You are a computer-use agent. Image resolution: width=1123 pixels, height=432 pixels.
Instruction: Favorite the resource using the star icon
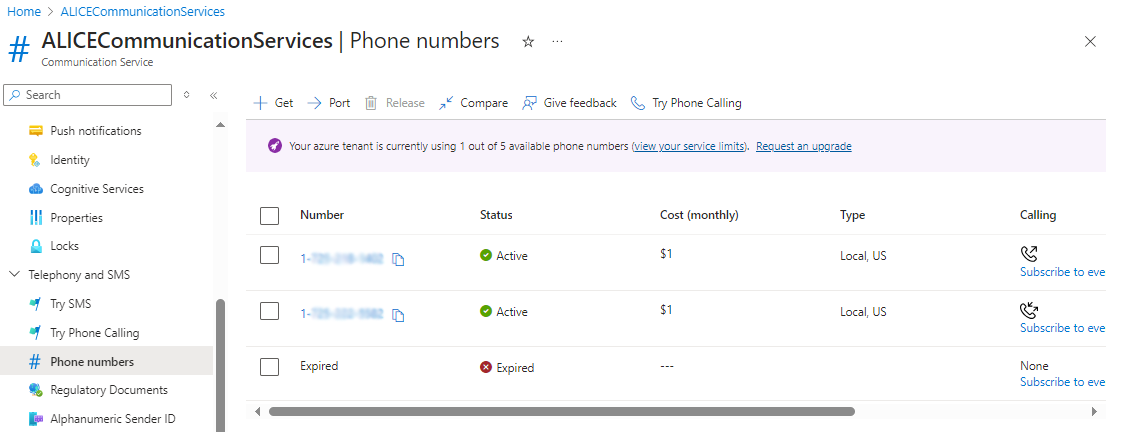coord(528,42)
